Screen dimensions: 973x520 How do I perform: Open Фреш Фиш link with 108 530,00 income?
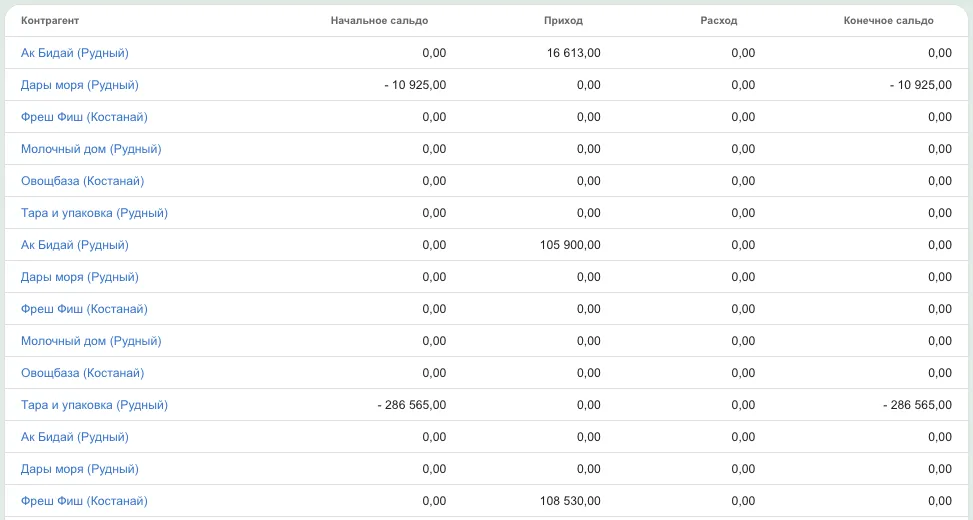pyautogui.click(x=84, y=501)
